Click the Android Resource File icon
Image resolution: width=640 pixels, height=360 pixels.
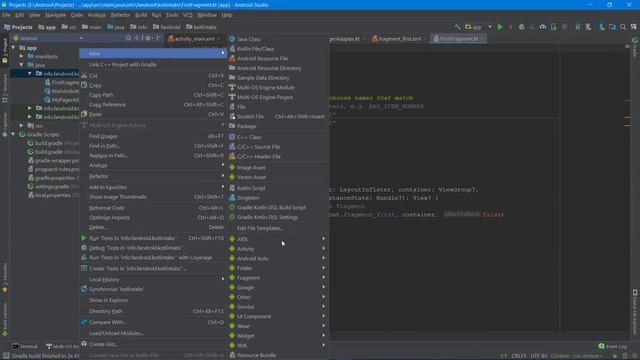coord(232,58)
